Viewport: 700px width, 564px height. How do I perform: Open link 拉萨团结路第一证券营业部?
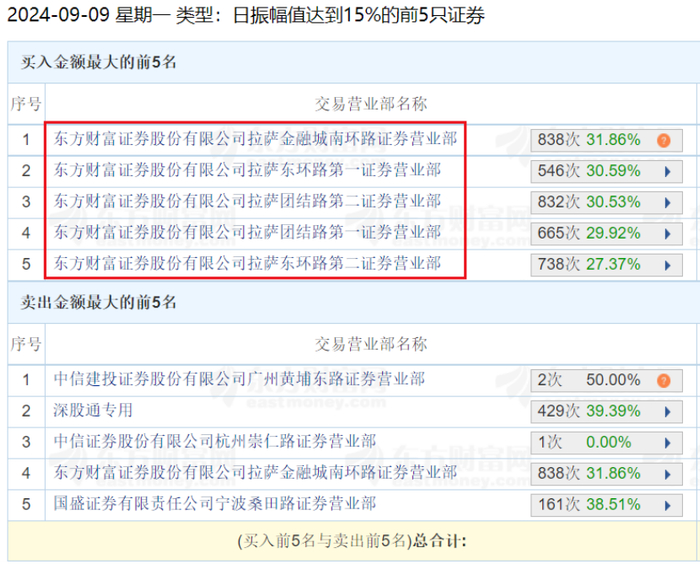click(247, 232)
